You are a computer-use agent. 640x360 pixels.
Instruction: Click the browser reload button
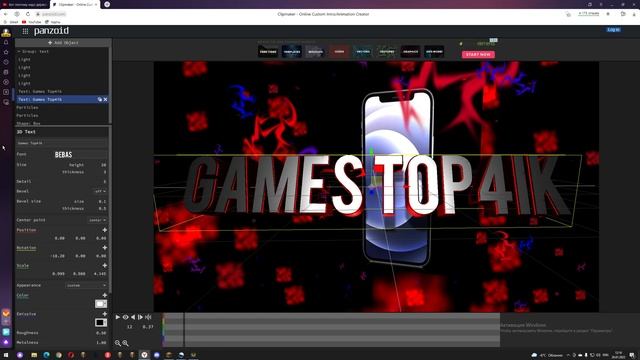[27, 14]
